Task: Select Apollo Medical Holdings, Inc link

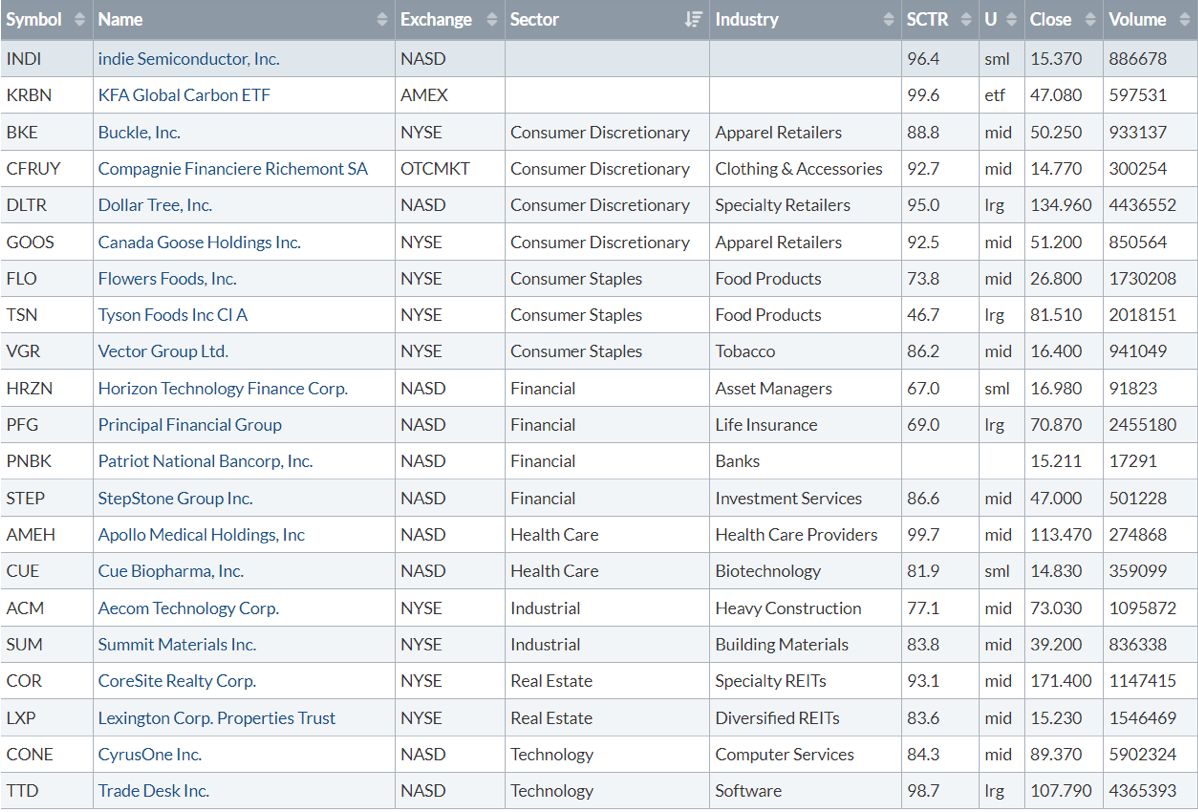Action: point(201,535)
